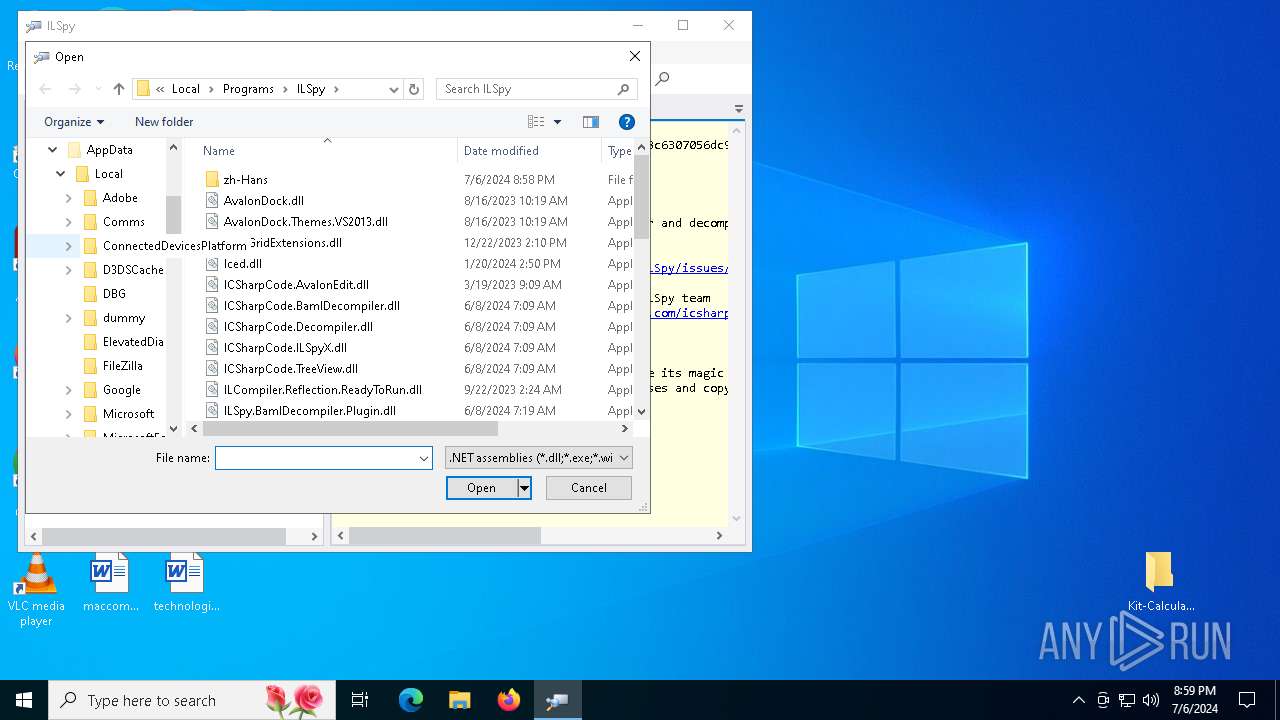
Task: Click inside the File name field
Action: [316, 458]
